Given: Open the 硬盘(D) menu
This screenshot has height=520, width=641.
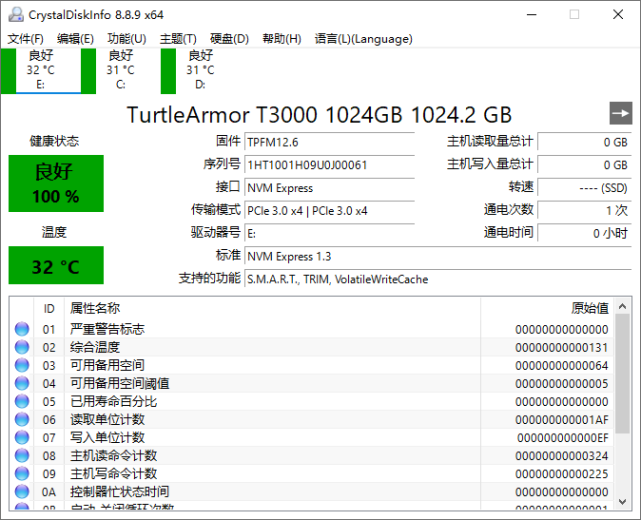Looking at the screenshot, I should (229, 39).
